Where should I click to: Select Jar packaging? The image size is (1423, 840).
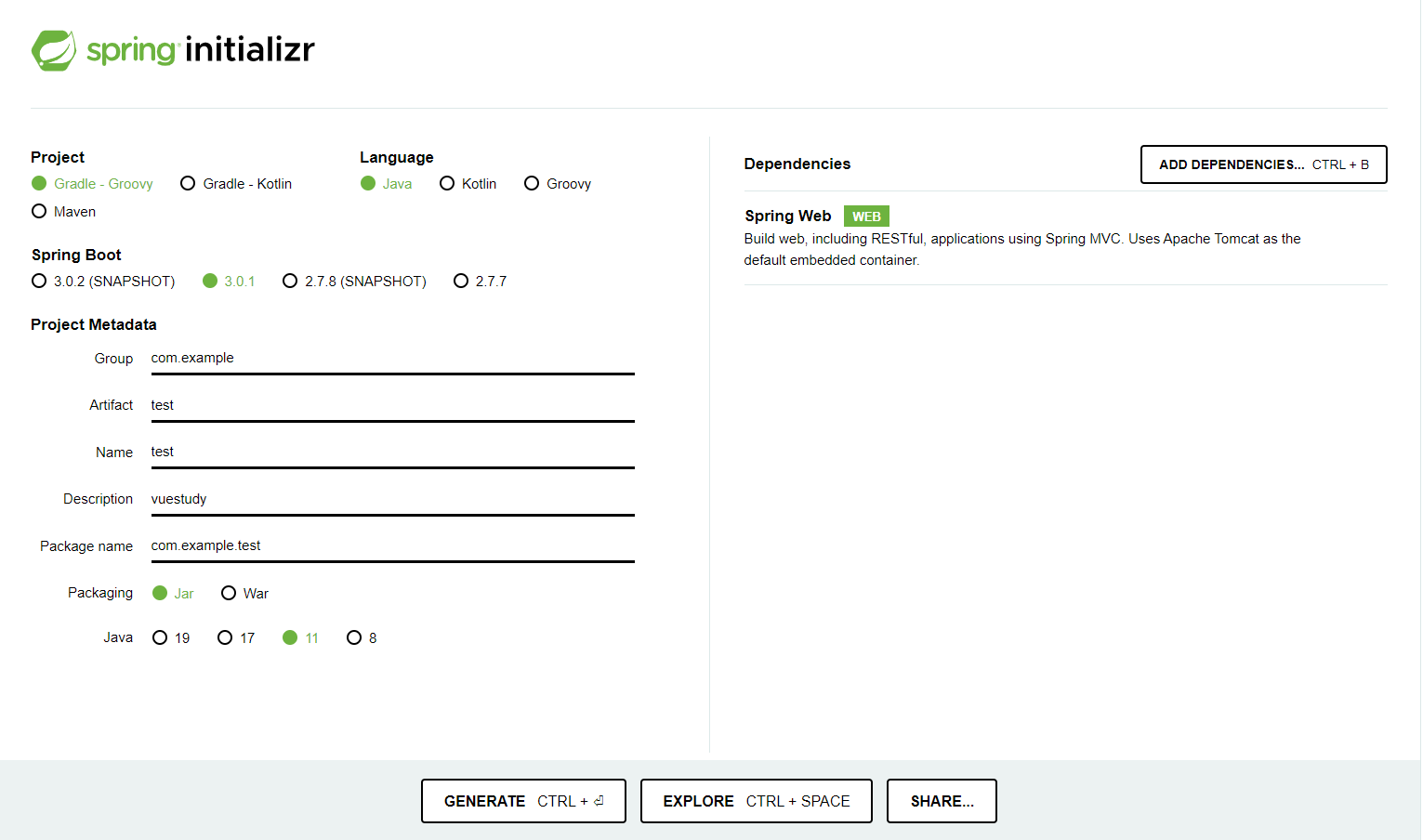(173, 594)
